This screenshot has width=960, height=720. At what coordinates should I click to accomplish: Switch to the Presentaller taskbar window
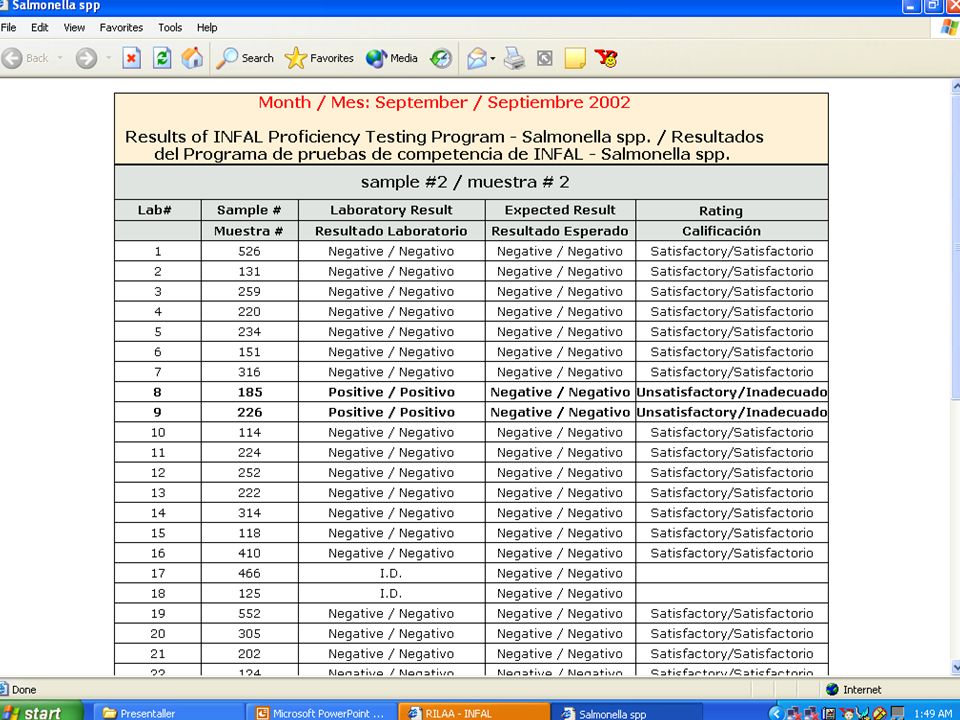167,713
